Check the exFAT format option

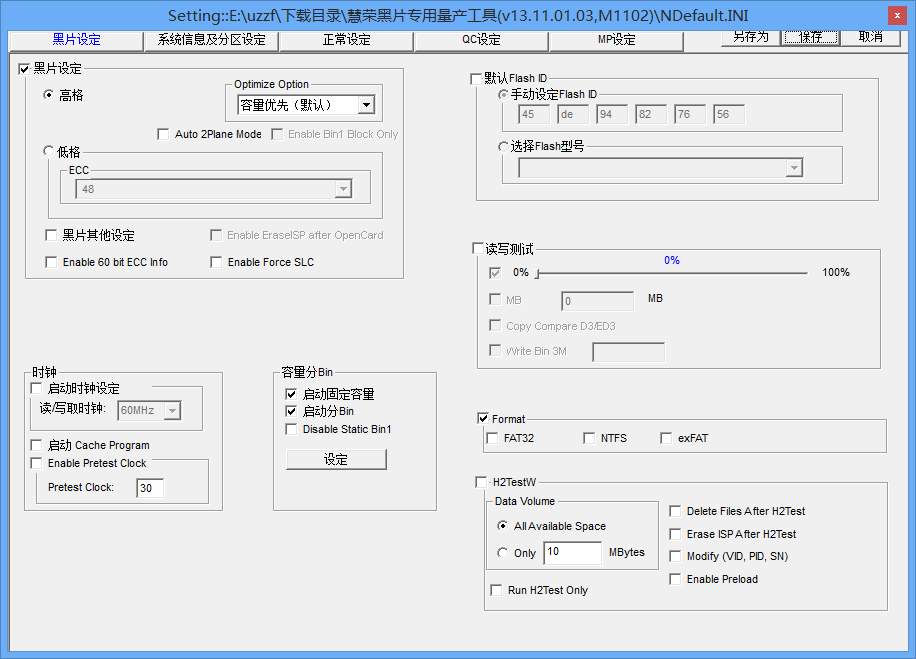coord(666,438)
